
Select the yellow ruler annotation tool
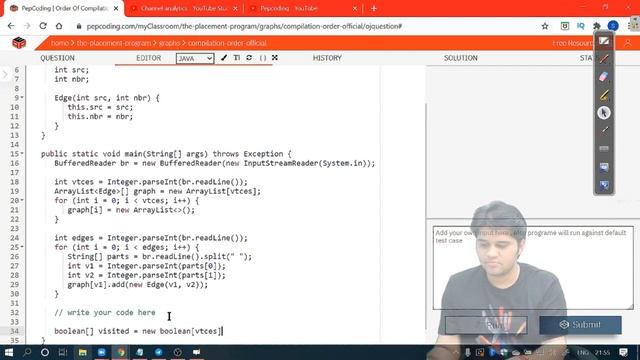[604, 95]
